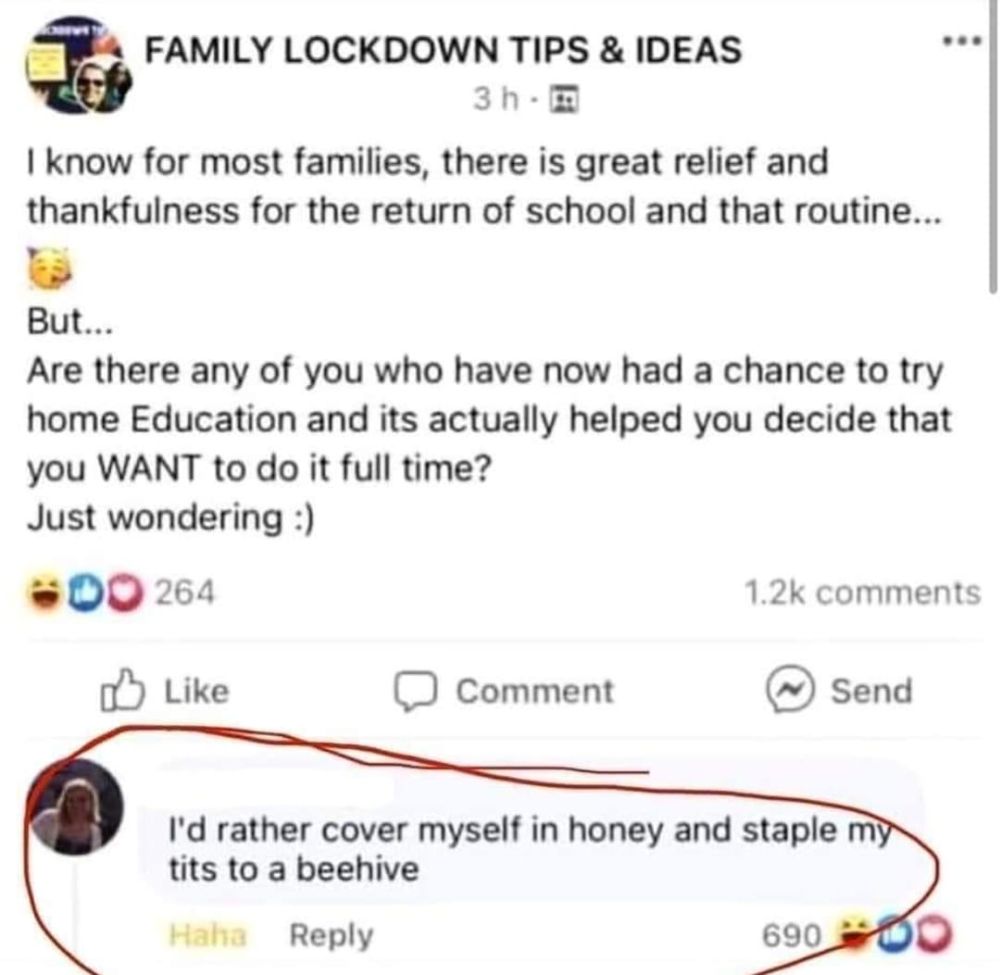Viewport: 1000px width, 975px height.
Task: Click the kissing face emoji in post
Action: (49, 268)
